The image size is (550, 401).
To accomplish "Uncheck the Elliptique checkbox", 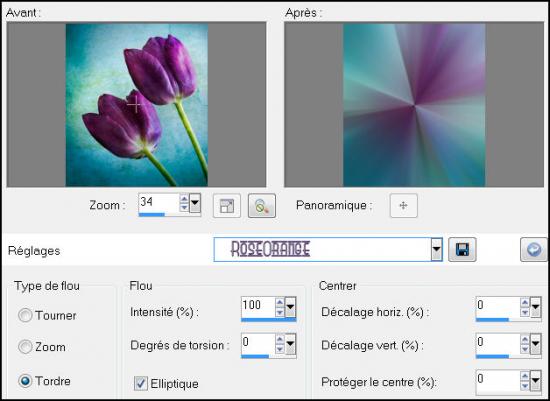I will tap(141, 383).
